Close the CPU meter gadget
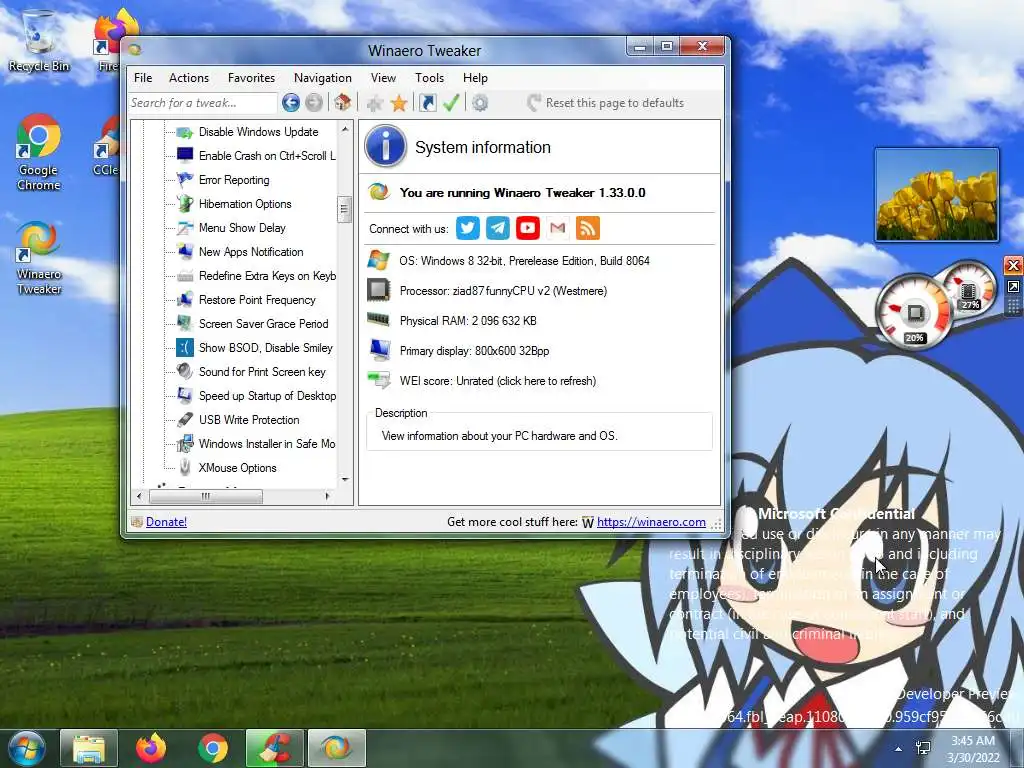 coord(1013,265)
